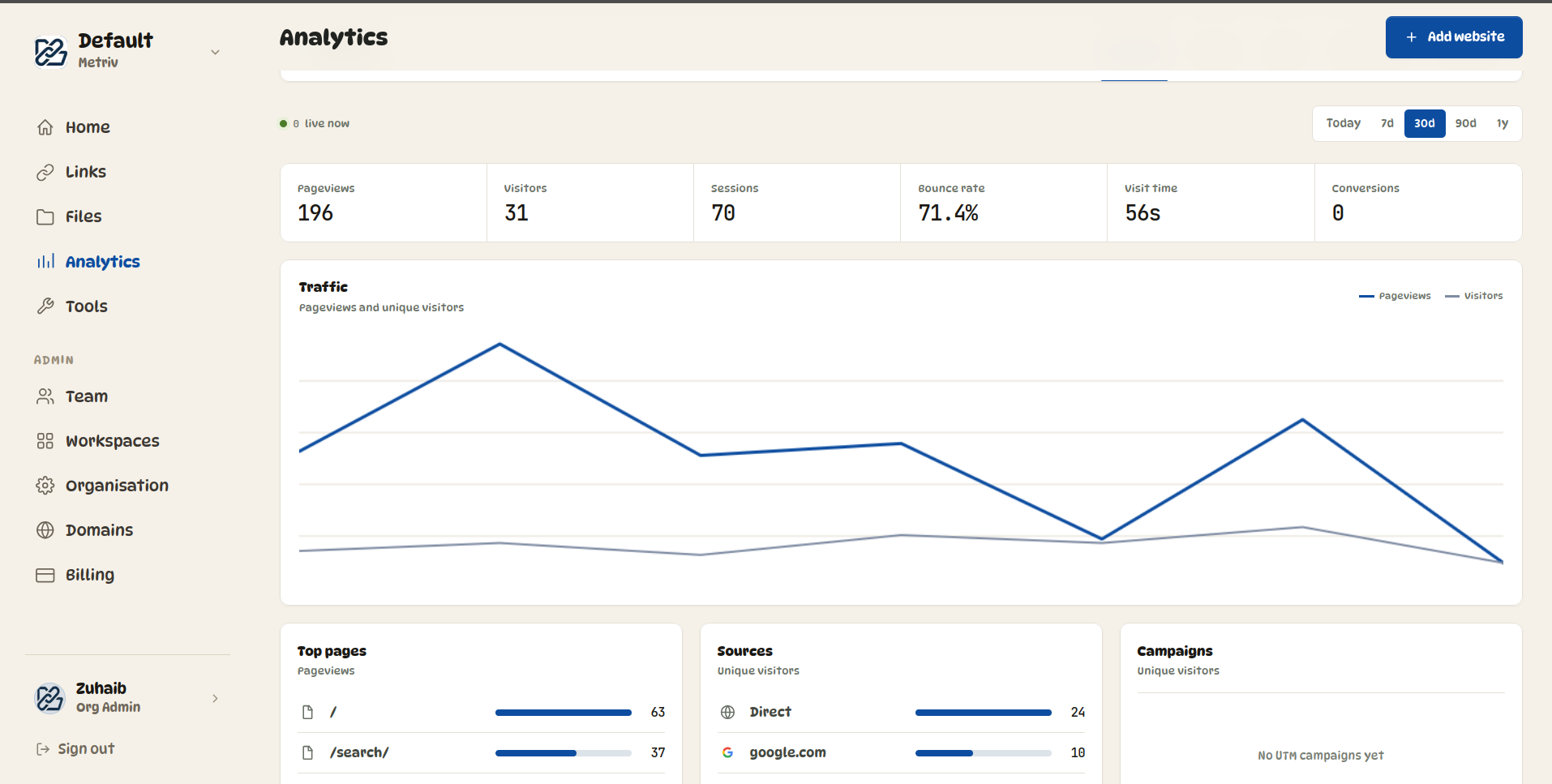
Task: Click the page icon beside the / row
Action: coord(307,712)
